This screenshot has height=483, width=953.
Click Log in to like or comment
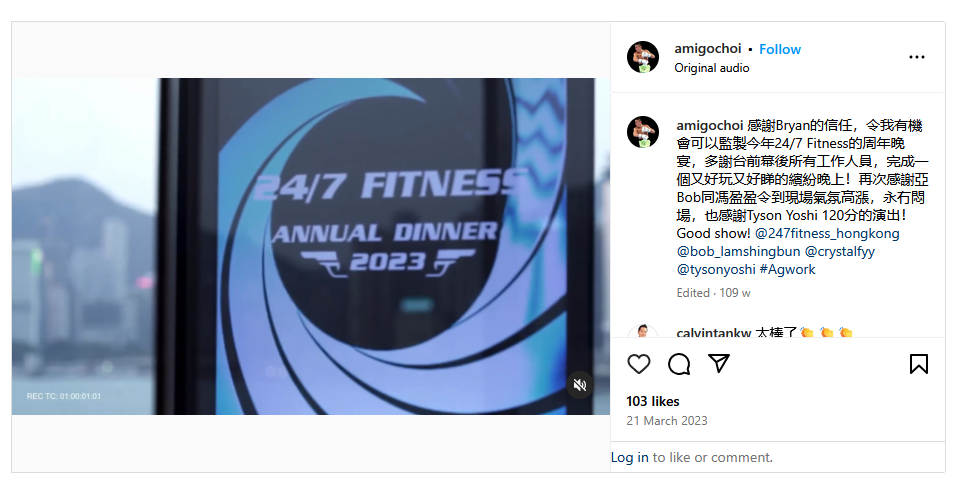(x=630, y=457)
